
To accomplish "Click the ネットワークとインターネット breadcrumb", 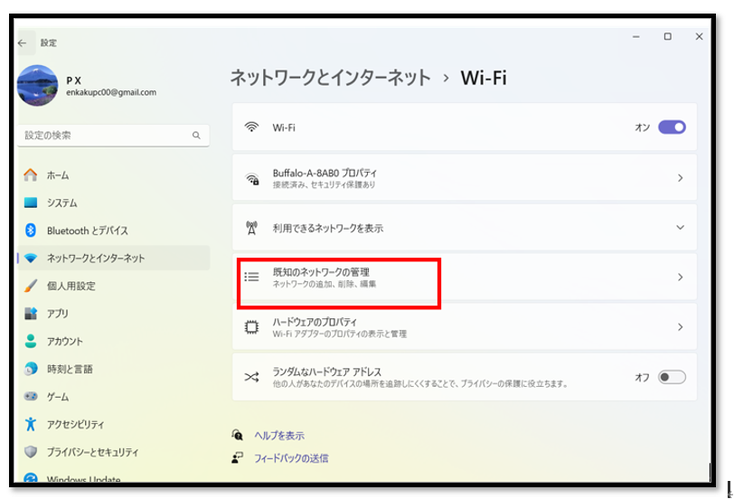I will [x=330, y=78].
